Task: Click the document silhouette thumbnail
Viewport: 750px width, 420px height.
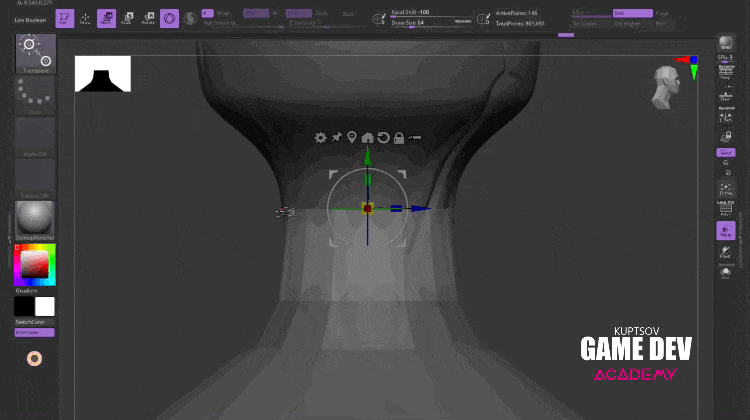Action: (x=103, y=74)
